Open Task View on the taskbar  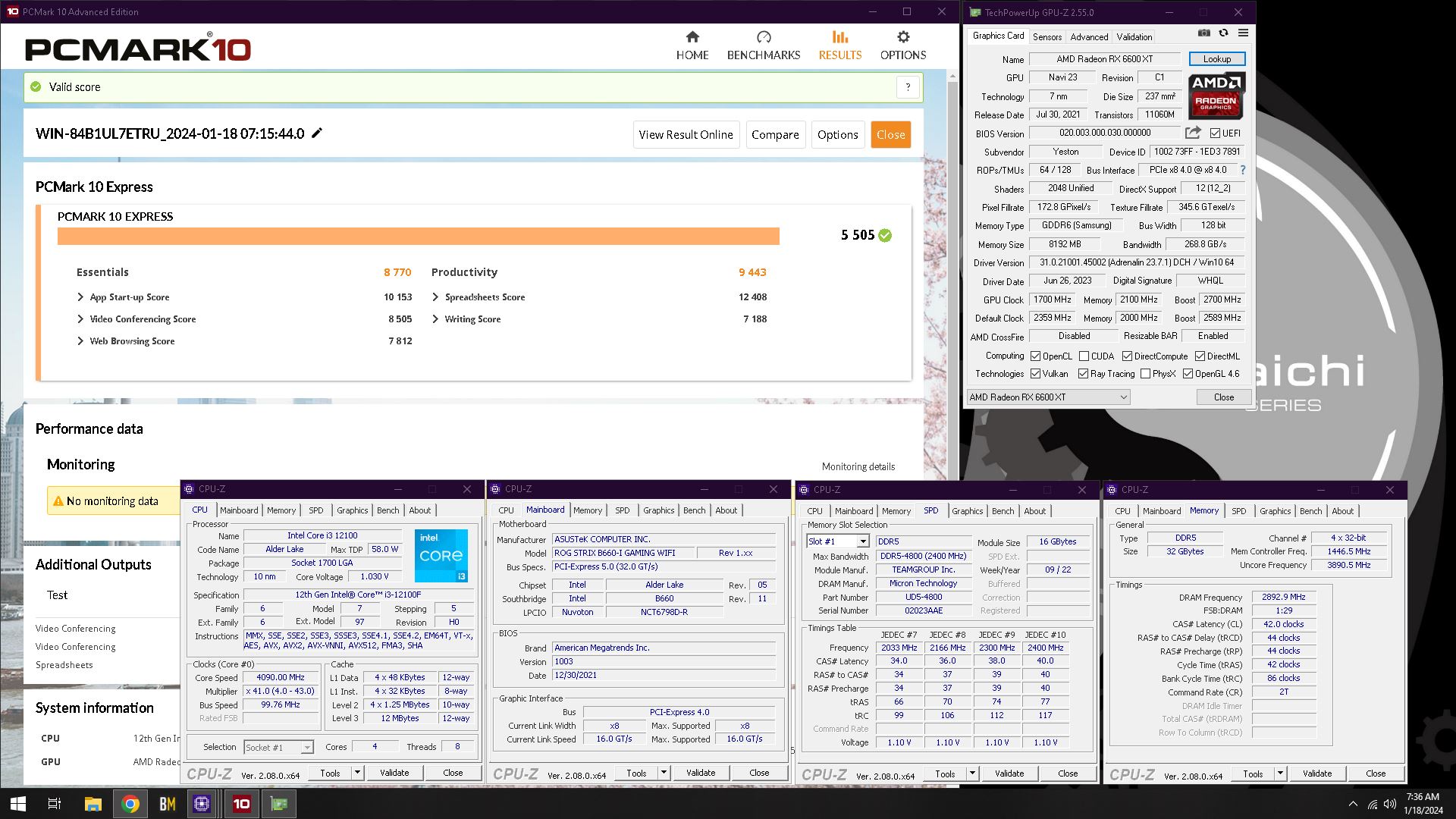point(55,804)
